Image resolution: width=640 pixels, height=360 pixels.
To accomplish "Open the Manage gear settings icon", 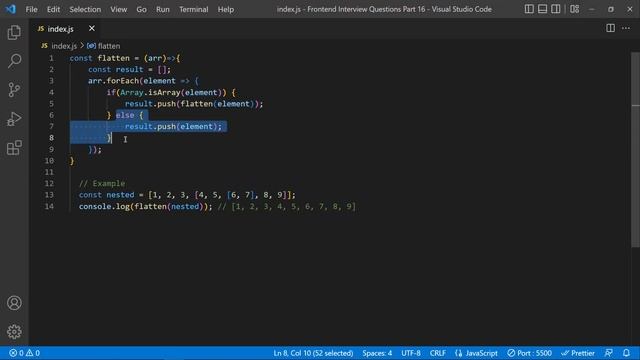I will point(14,331).
